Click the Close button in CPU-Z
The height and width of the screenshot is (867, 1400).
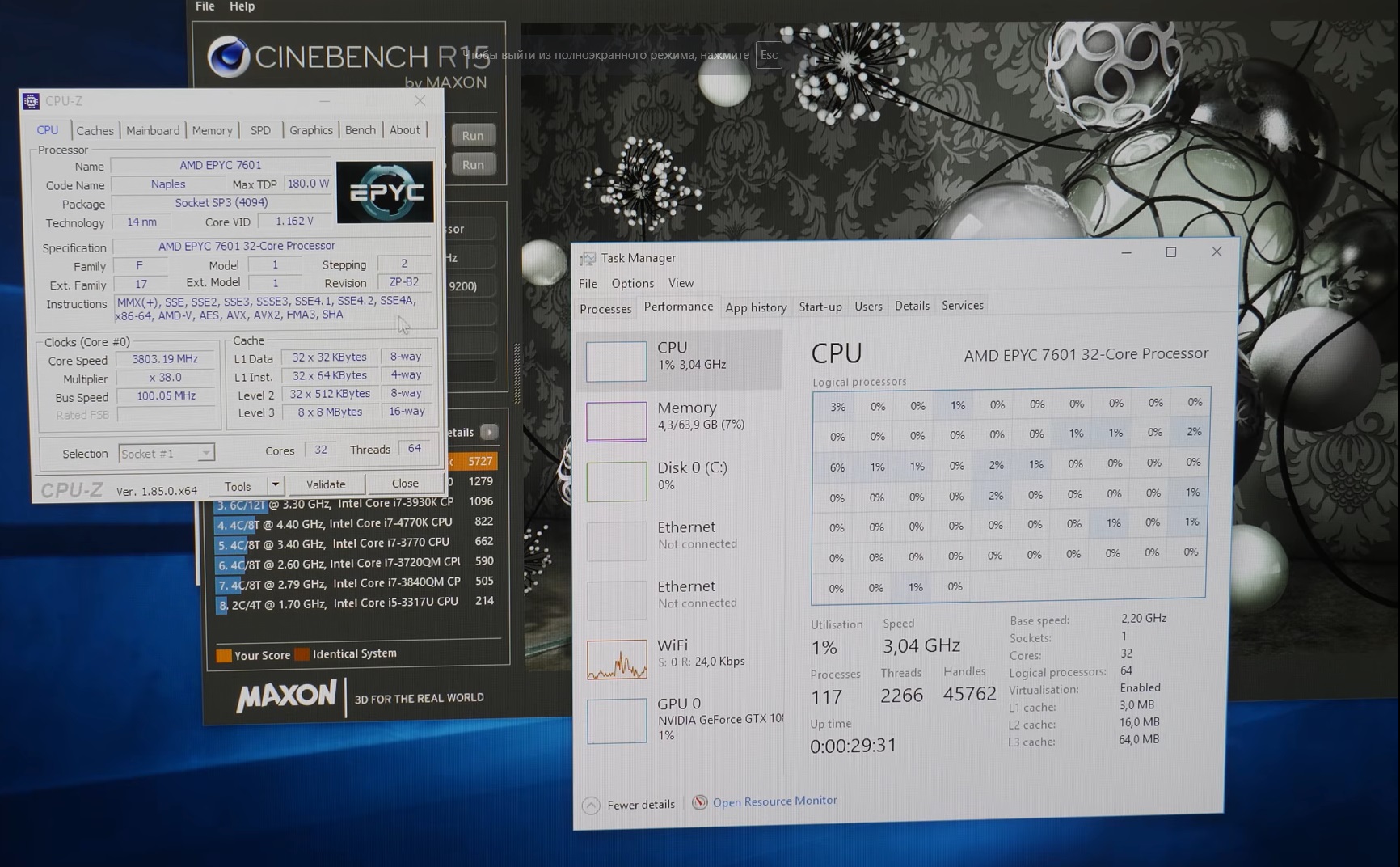(x=405, y=484)
